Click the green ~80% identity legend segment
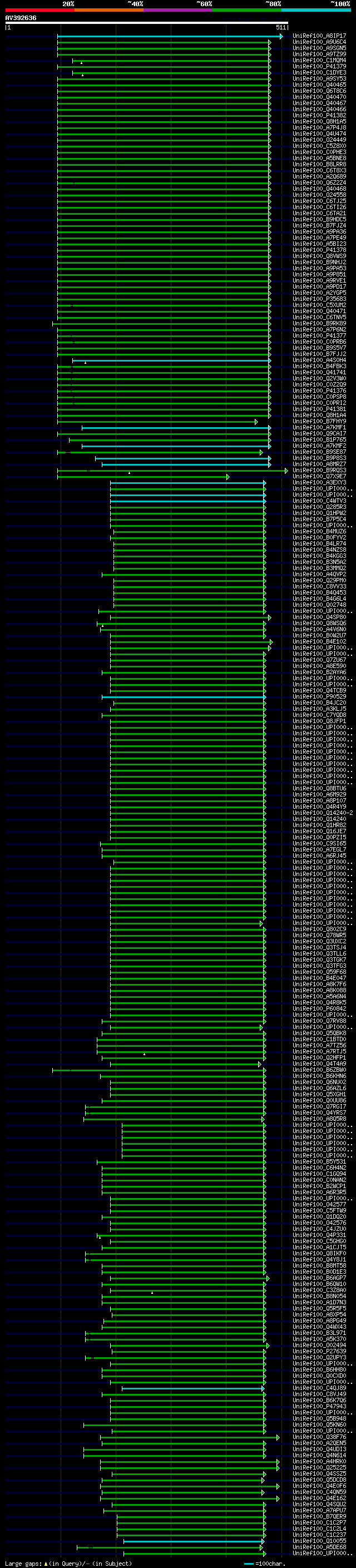 (247, 10)
